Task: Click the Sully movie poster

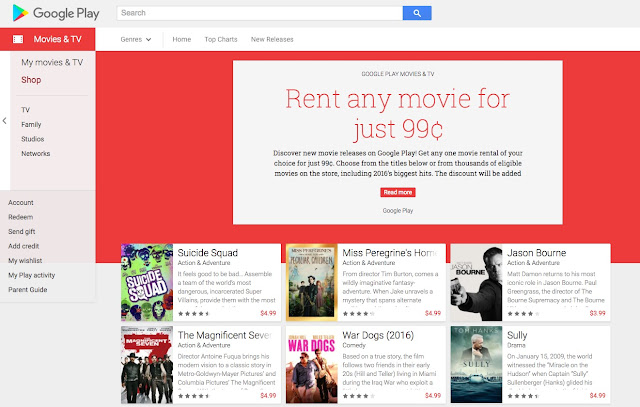Action: tap(476, 365)
